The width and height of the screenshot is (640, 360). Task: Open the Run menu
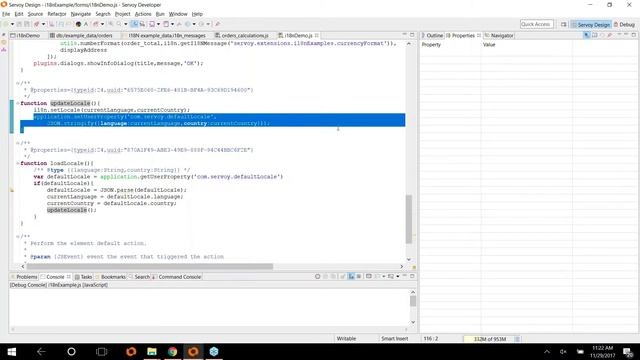click(x=160, y=14)
